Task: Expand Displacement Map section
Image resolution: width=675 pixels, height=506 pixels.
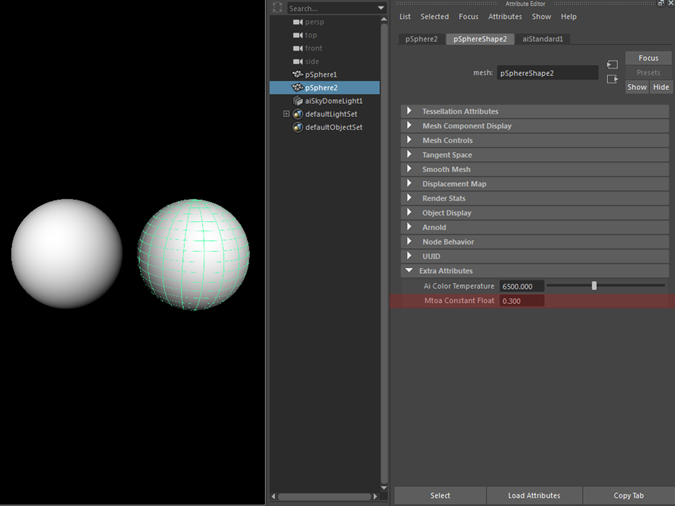Action: point(535,184)
